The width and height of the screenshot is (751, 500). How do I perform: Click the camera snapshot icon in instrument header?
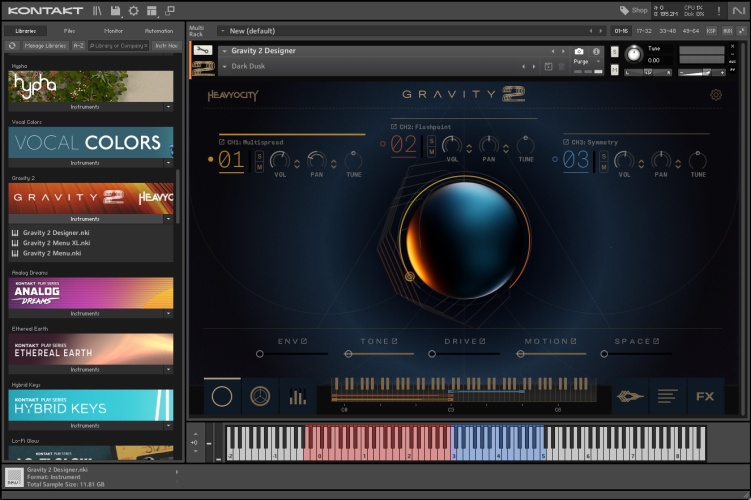pyautogui.click(x=579, y=51)
